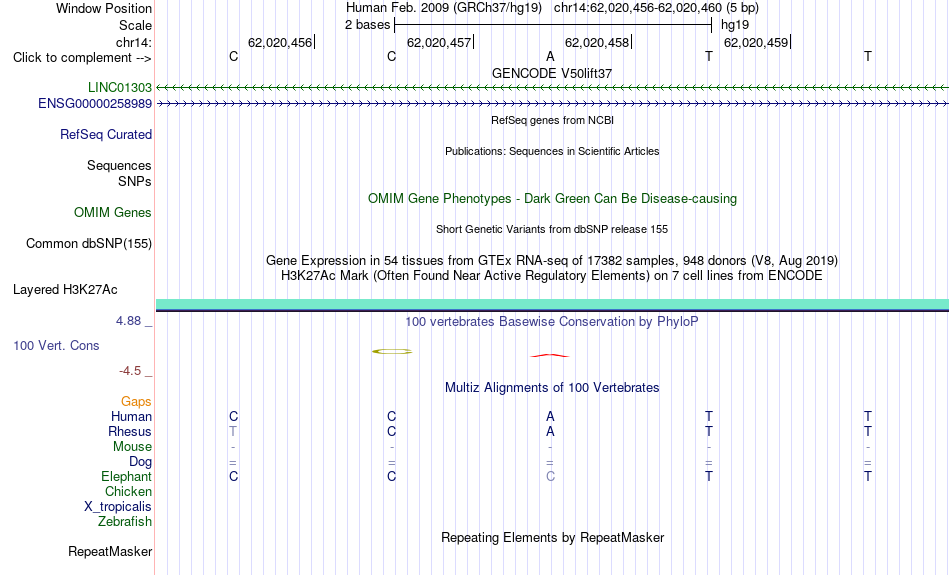This screenshot has width=950, height=575.
Task: Click the Mouse species label
Action: coord(132,447)
